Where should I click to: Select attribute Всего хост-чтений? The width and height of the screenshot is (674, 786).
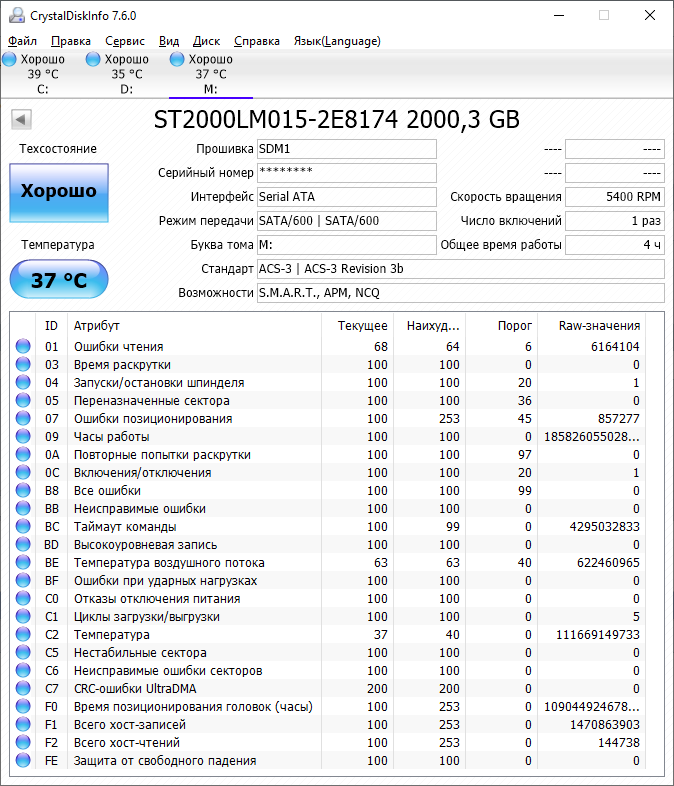127,742
